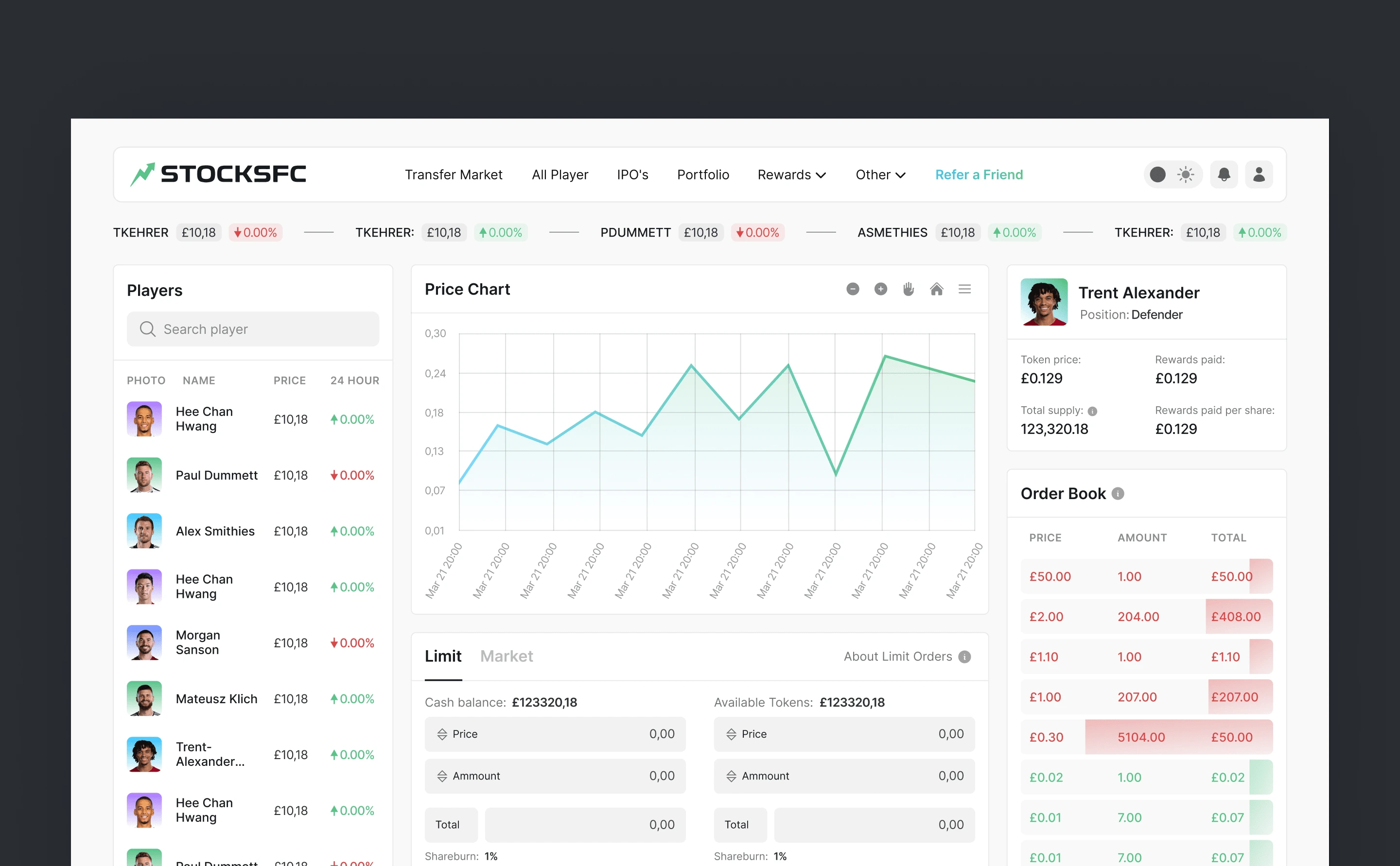Select Mateusz Klich player row

pyautogui.click(x=253, y=699)
